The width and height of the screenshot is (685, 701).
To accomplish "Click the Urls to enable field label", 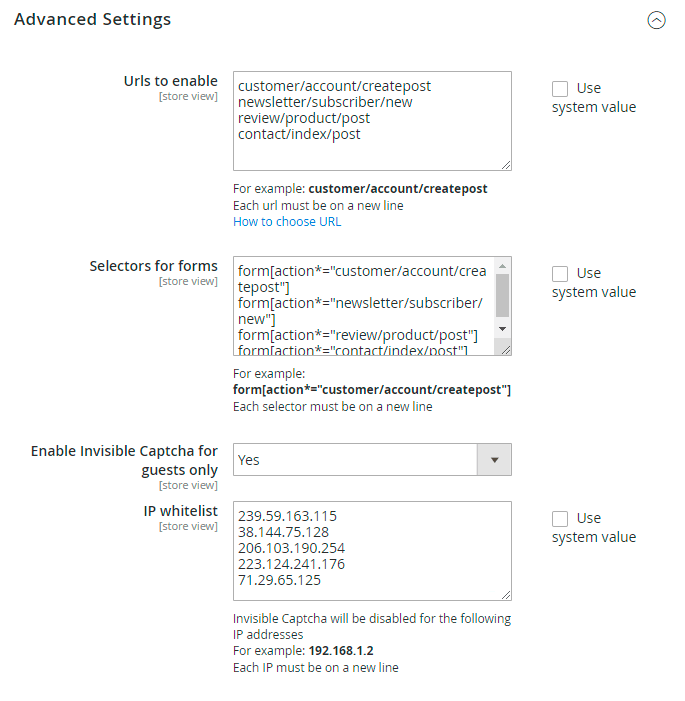I will click(171, 81).
